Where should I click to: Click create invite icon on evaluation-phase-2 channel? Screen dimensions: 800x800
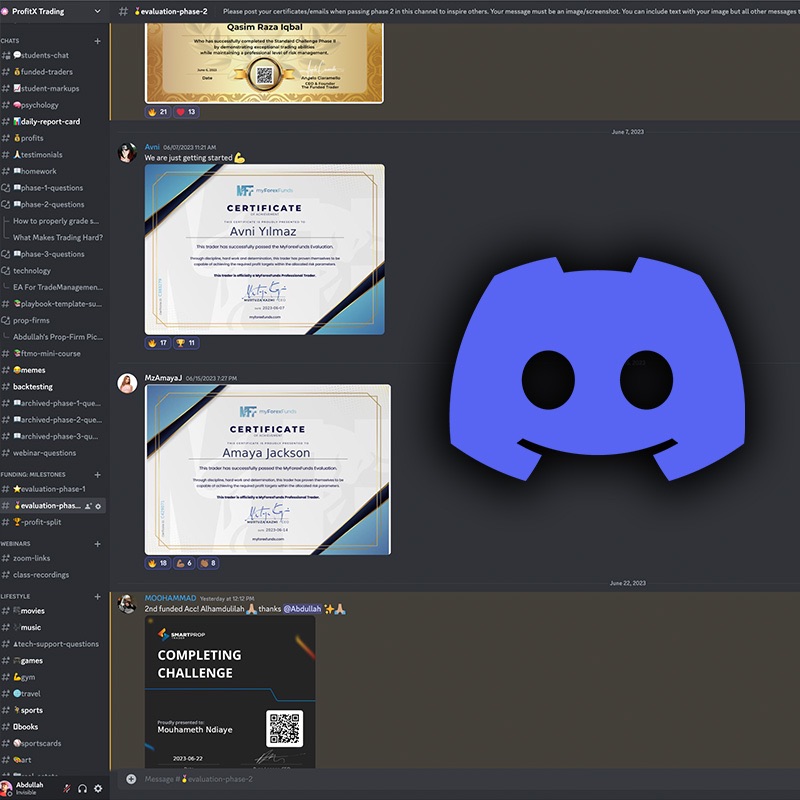click(88, 506)
